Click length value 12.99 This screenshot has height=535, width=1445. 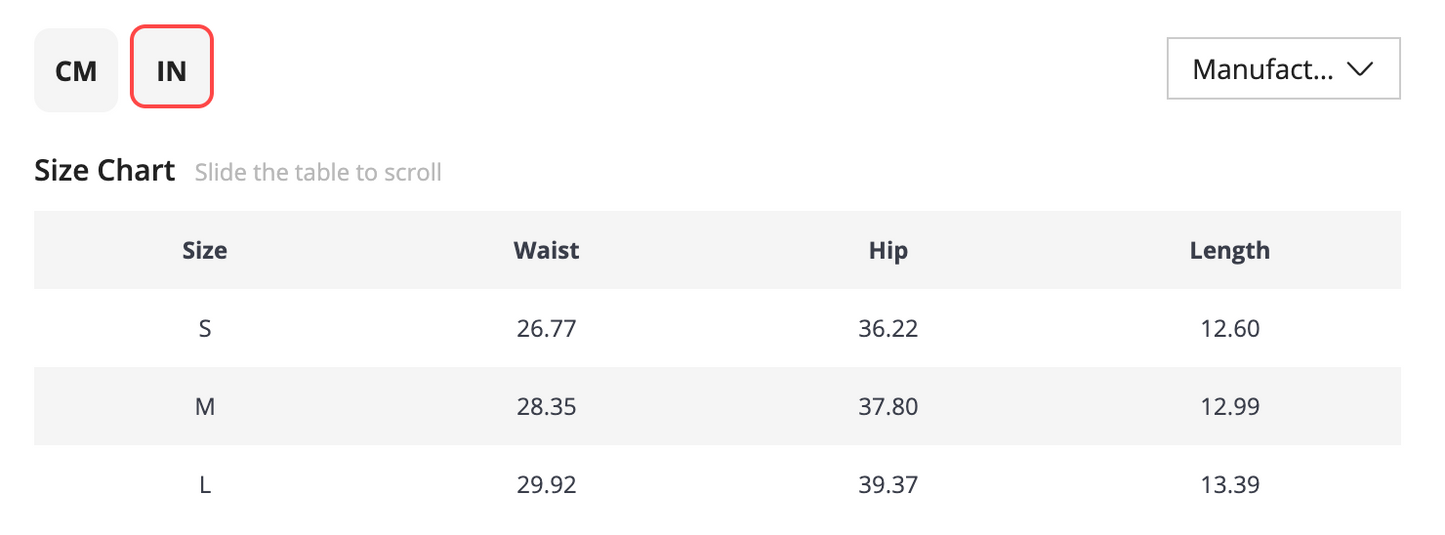click(x=1230, y=407)
